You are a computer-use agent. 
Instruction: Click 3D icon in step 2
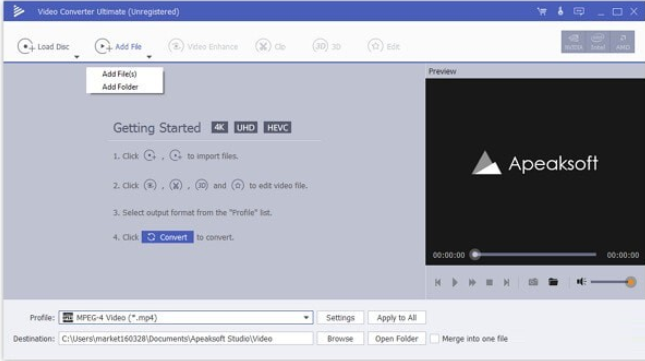point(202,185)
